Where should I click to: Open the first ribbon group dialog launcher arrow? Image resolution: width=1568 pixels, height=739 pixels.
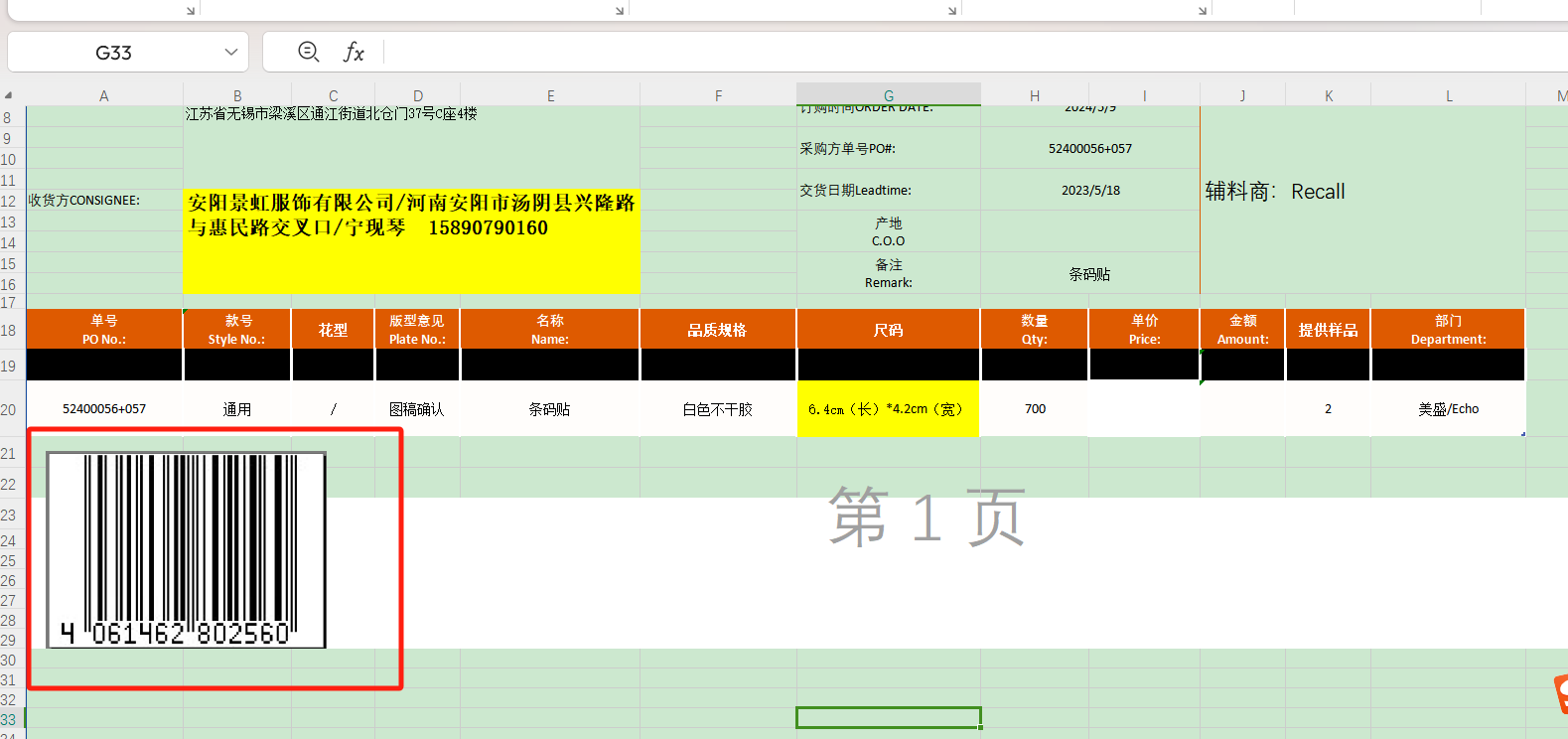pyautogui.click(x=191, y=11)
